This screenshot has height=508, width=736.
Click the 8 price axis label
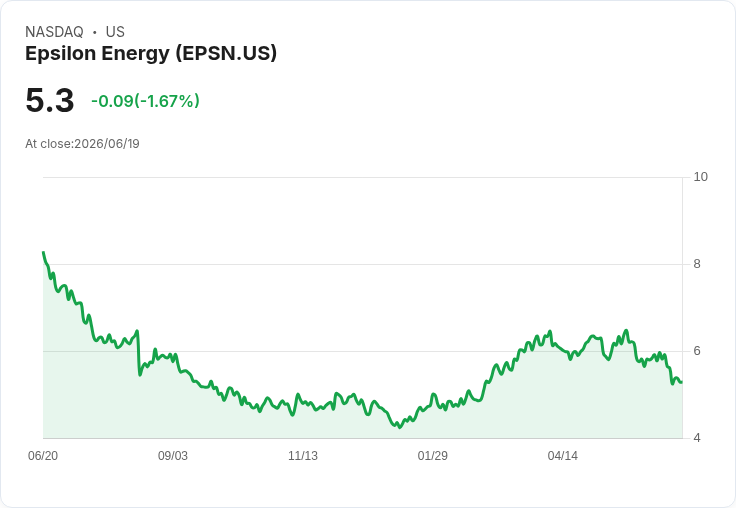click(x=697, y=264)
